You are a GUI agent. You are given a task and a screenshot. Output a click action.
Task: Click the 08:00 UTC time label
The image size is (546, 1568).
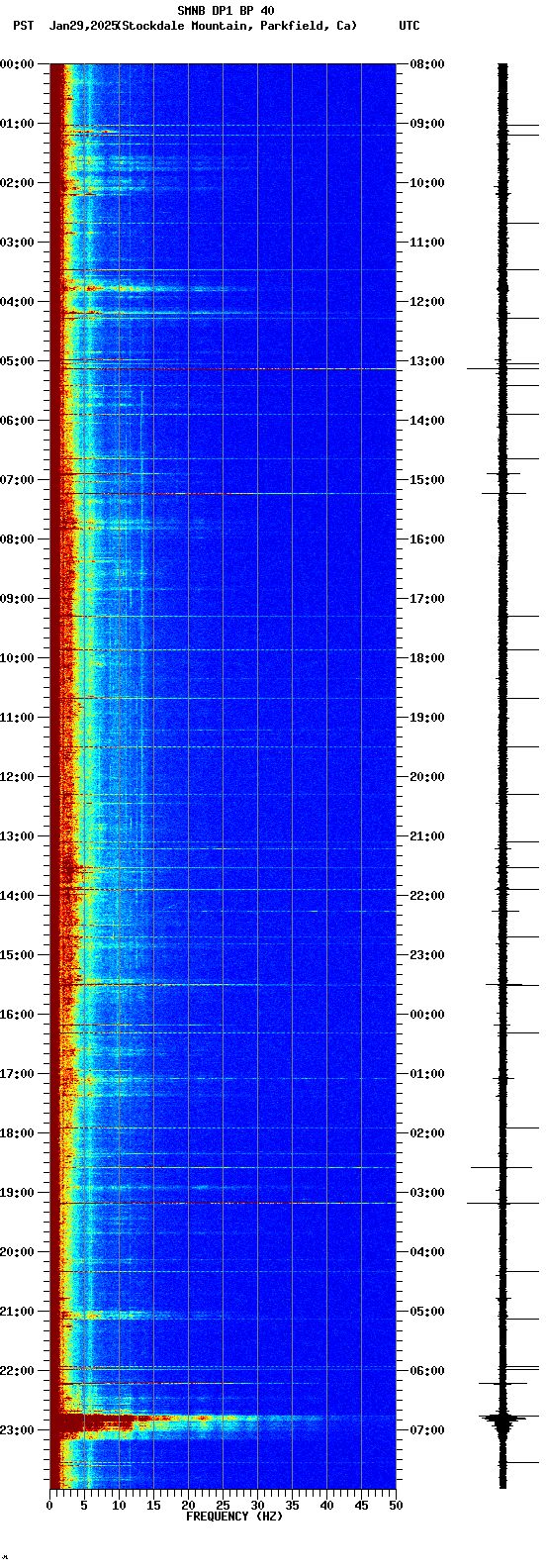pos(427,64)
